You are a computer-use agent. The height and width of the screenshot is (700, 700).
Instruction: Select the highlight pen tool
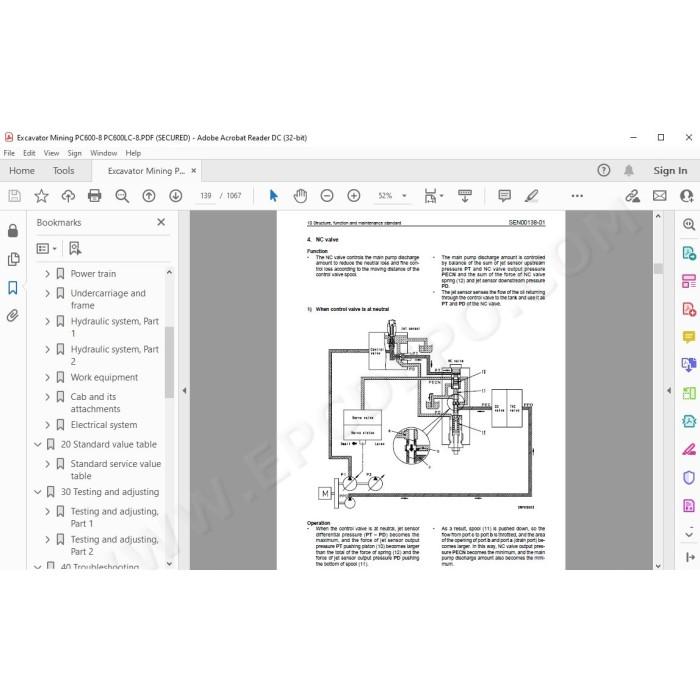pyautogui.click(x=531, y=196)
